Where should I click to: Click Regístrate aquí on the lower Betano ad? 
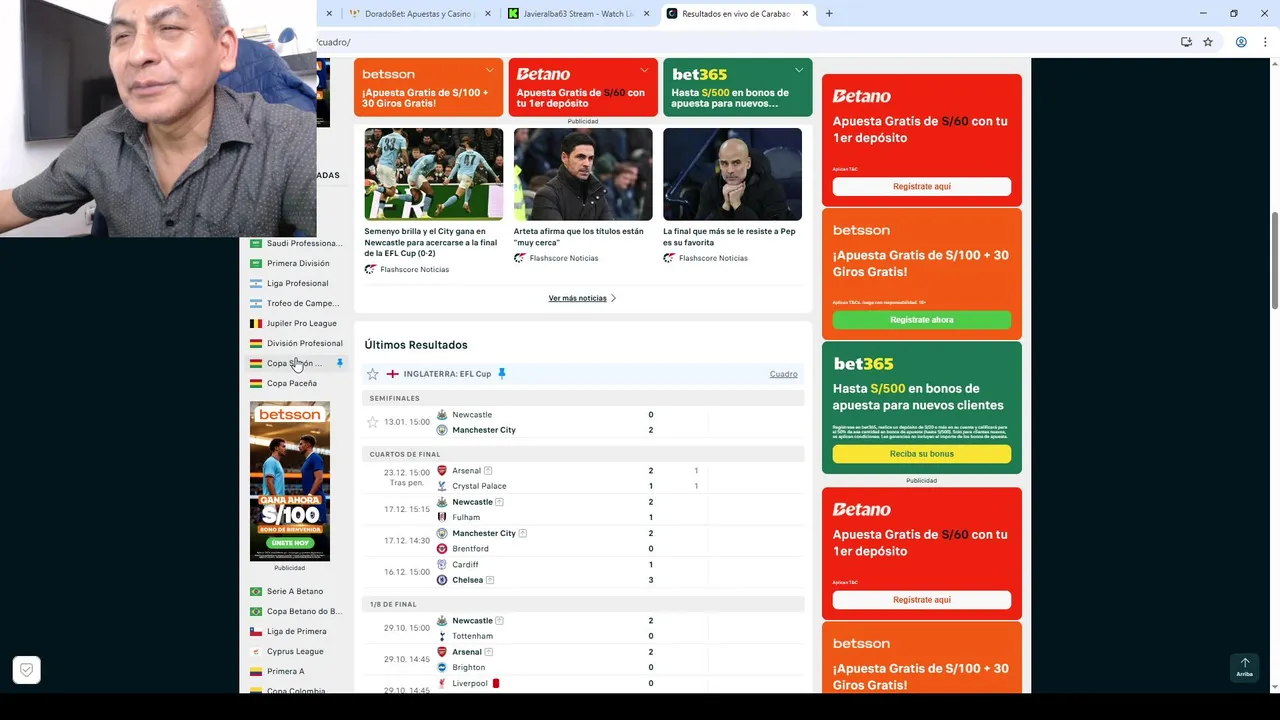(921, 600)
